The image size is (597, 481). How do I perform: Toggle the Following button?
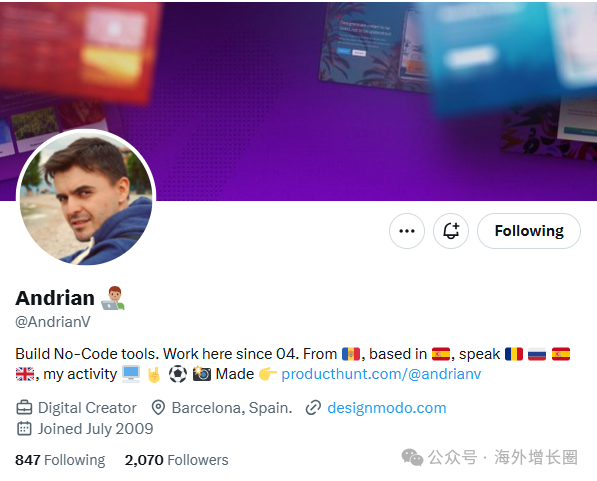point(529,231)
